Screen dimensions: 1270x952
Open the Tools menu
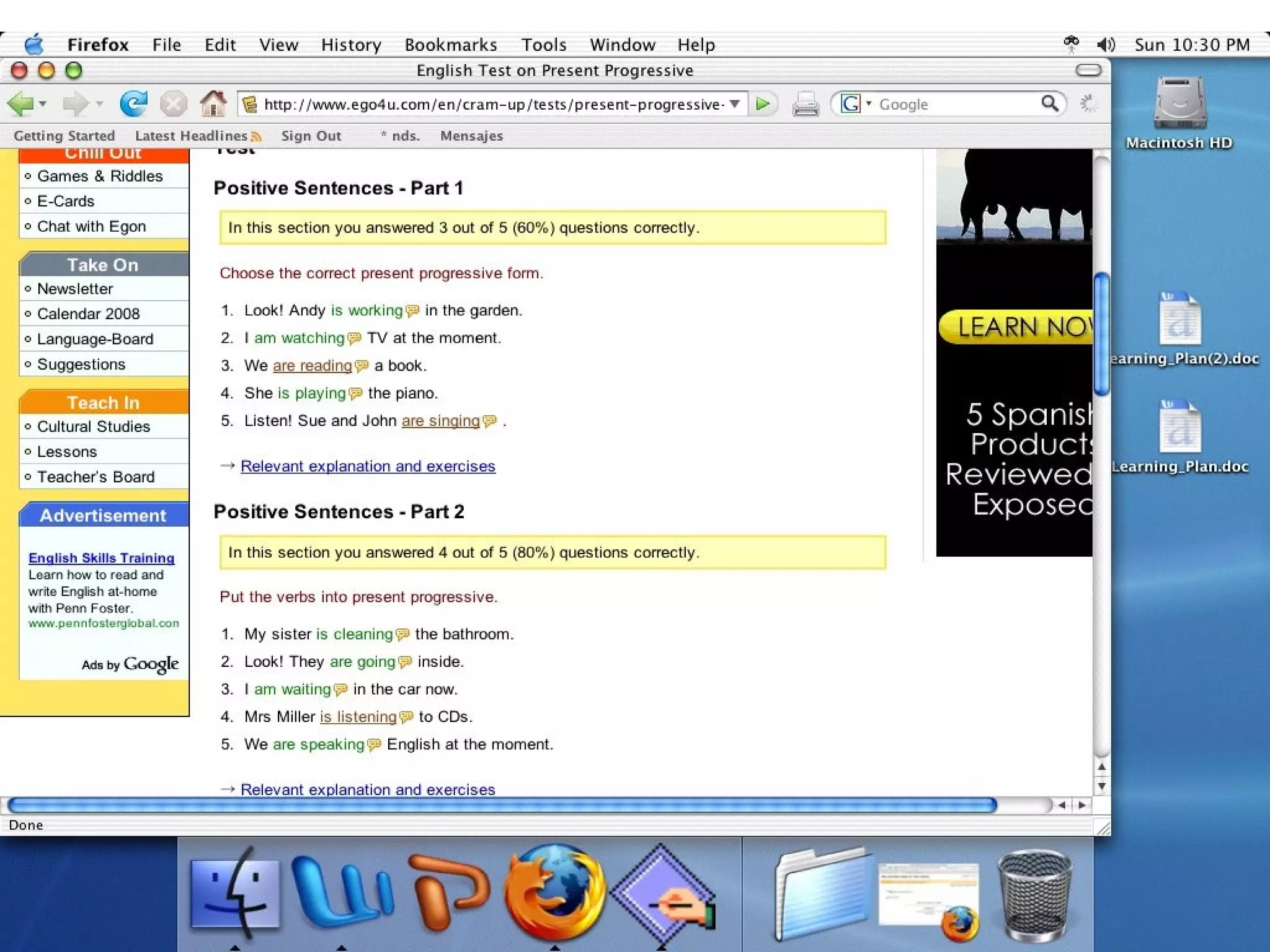click(543, 45)
